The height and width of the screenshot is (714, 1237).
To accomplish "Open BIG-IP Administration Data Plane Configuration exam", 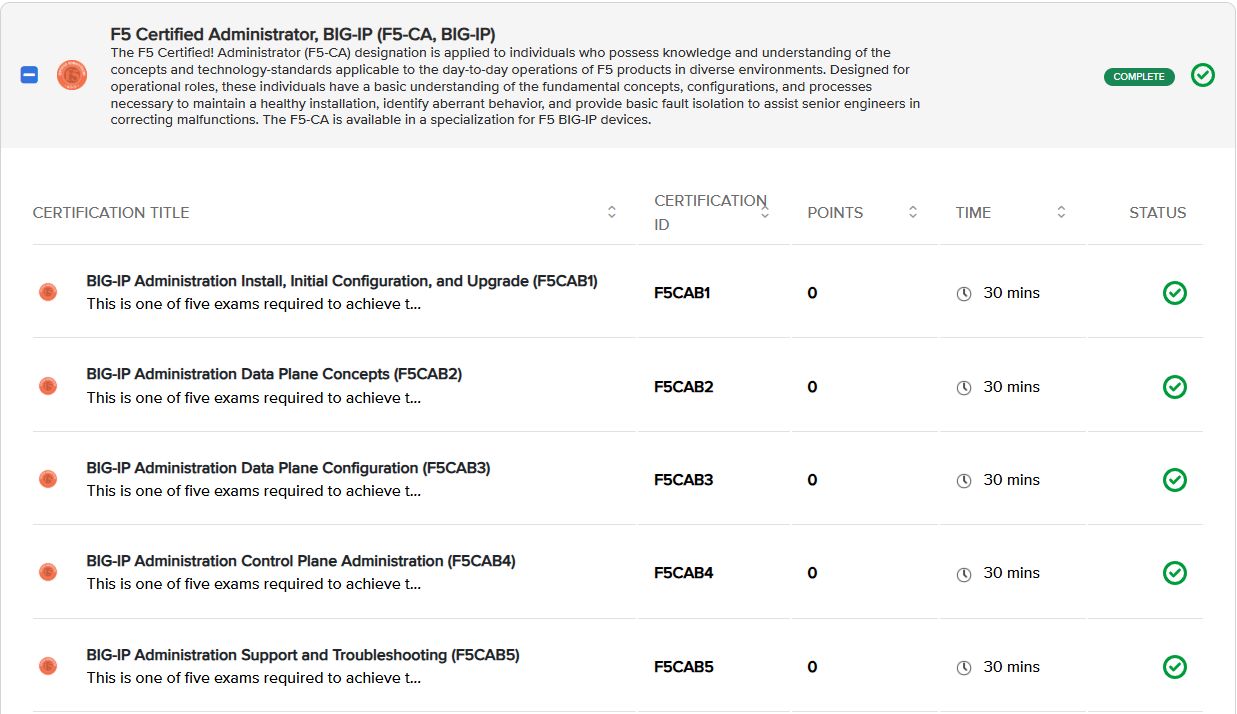I will pos(288,468).
